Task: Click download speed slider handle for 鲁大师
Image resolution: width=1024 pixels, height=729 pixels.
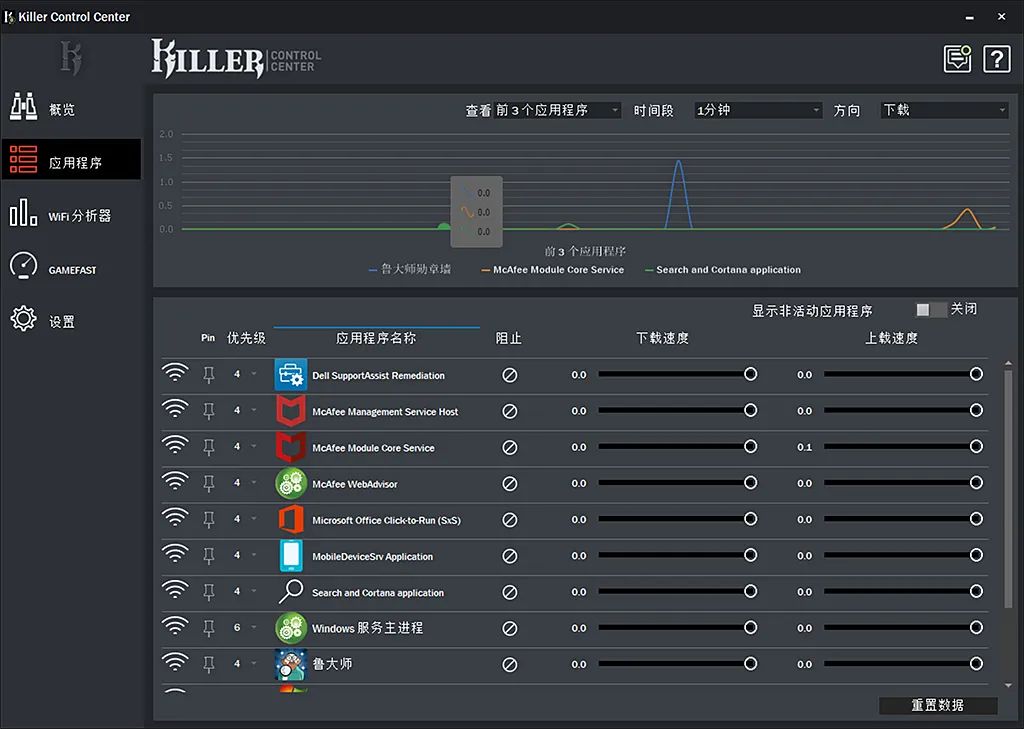Action: (750, 663)
